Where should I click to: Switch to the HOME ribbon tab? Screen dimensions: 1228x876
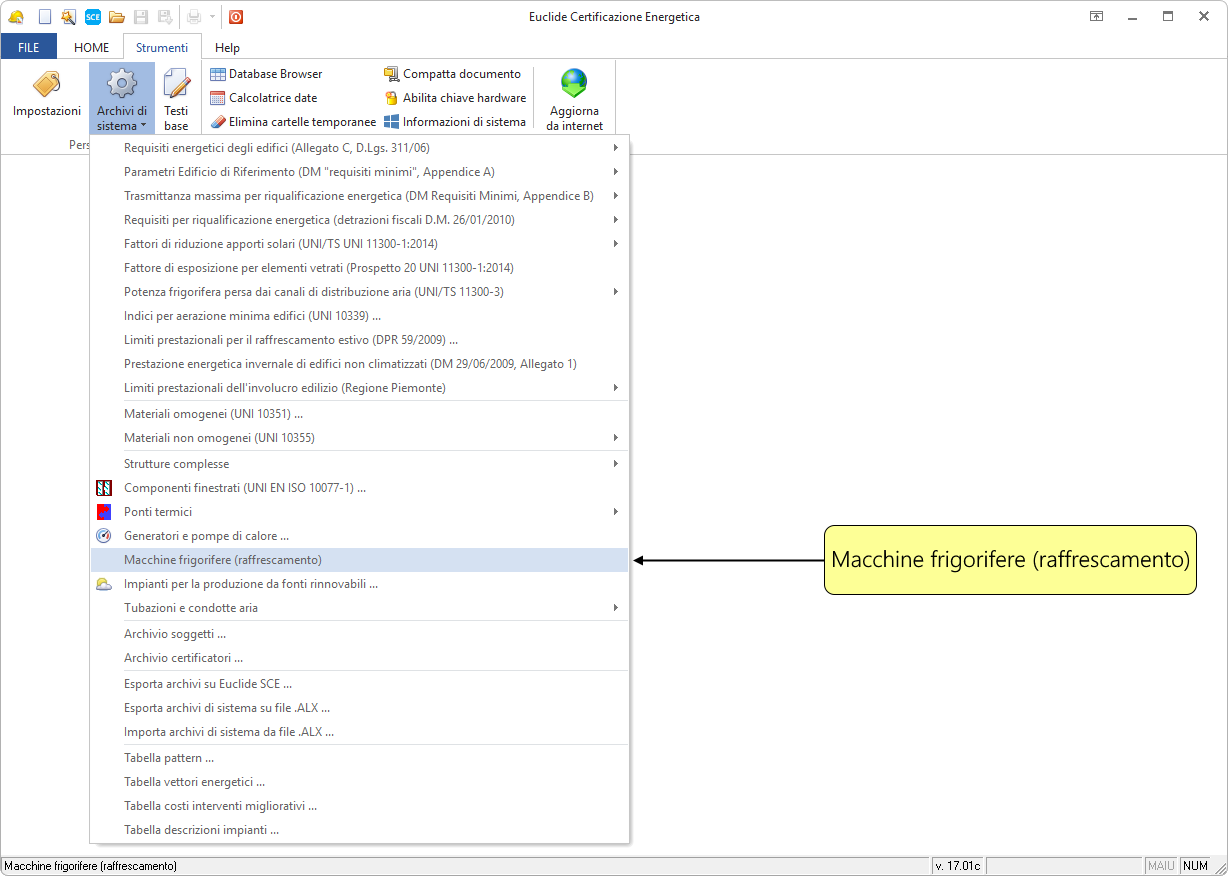[92, 47]
